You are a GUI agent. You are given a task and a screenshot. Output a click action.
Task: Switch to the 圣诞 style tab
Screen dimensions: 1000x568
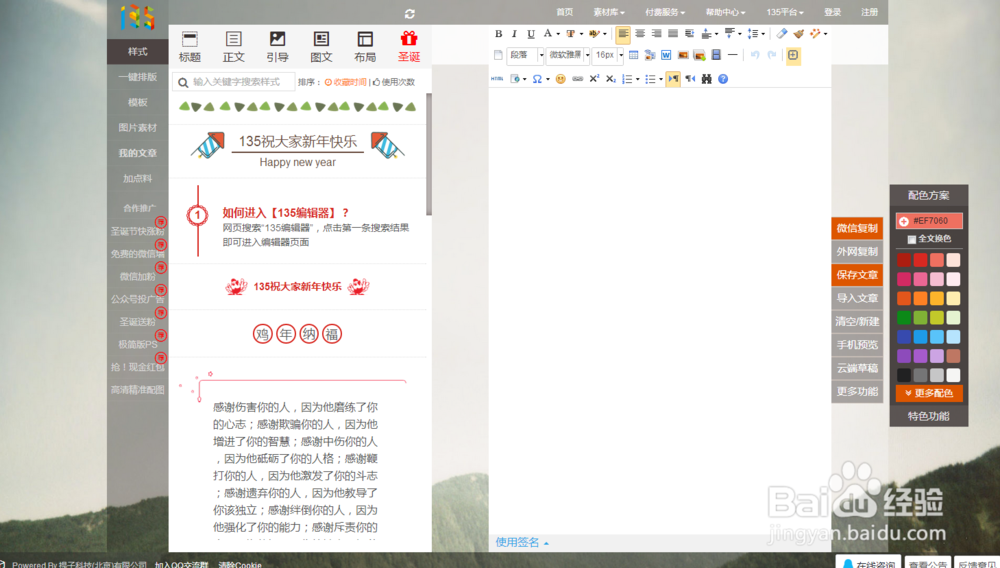pyautogui.click(x=409, y=47)
